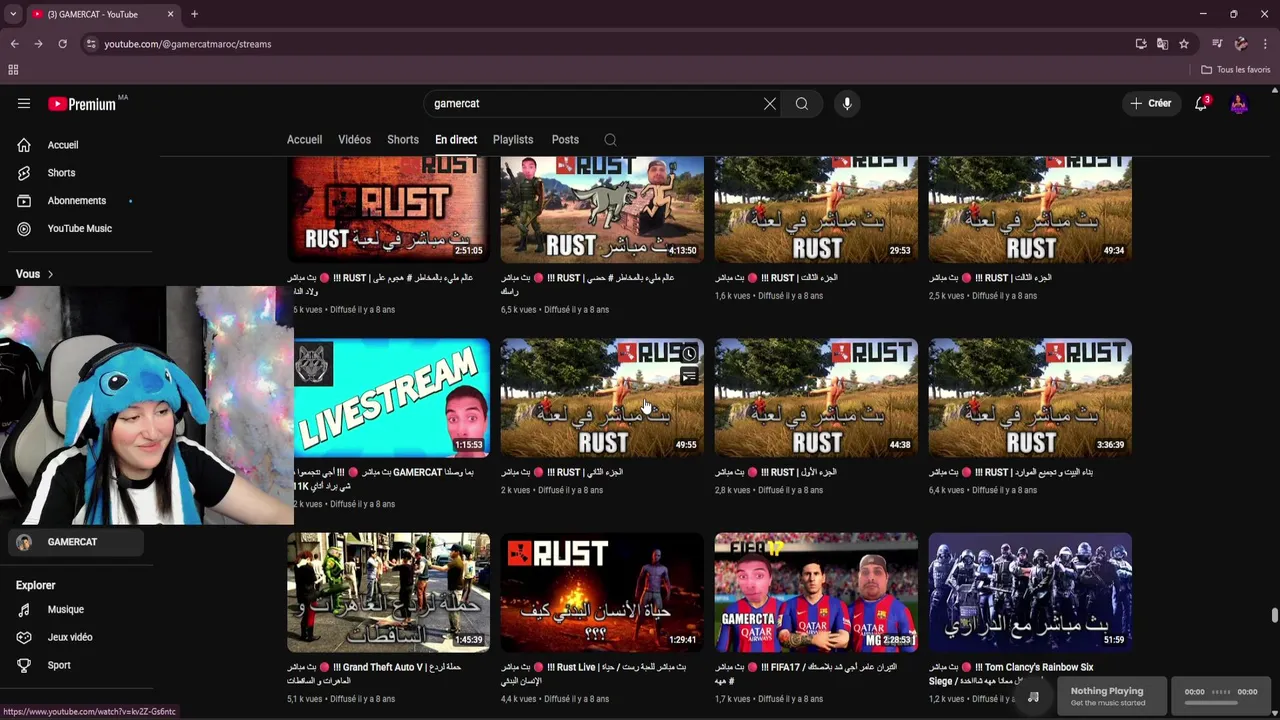Open the Grand Theft Auto V thumbnail 1:45:39
1280x720 pixels.
(388, 593)
